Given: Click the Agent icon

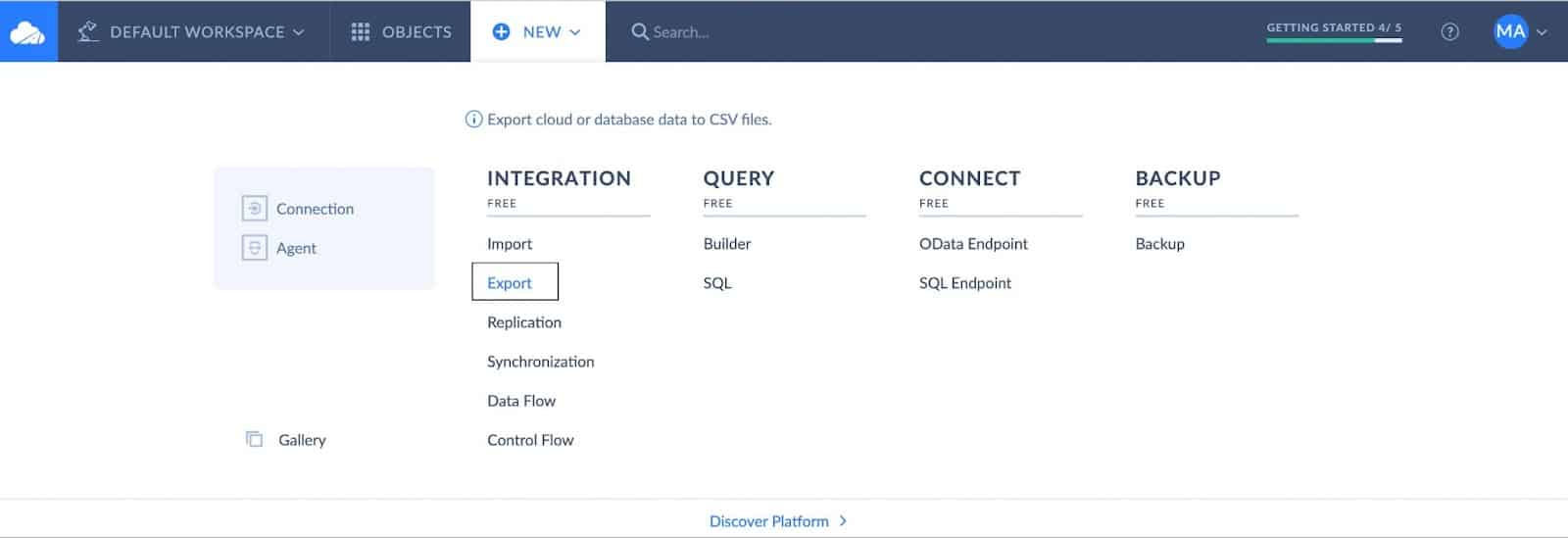Looking at the screenshot, I should click(254, 248).
